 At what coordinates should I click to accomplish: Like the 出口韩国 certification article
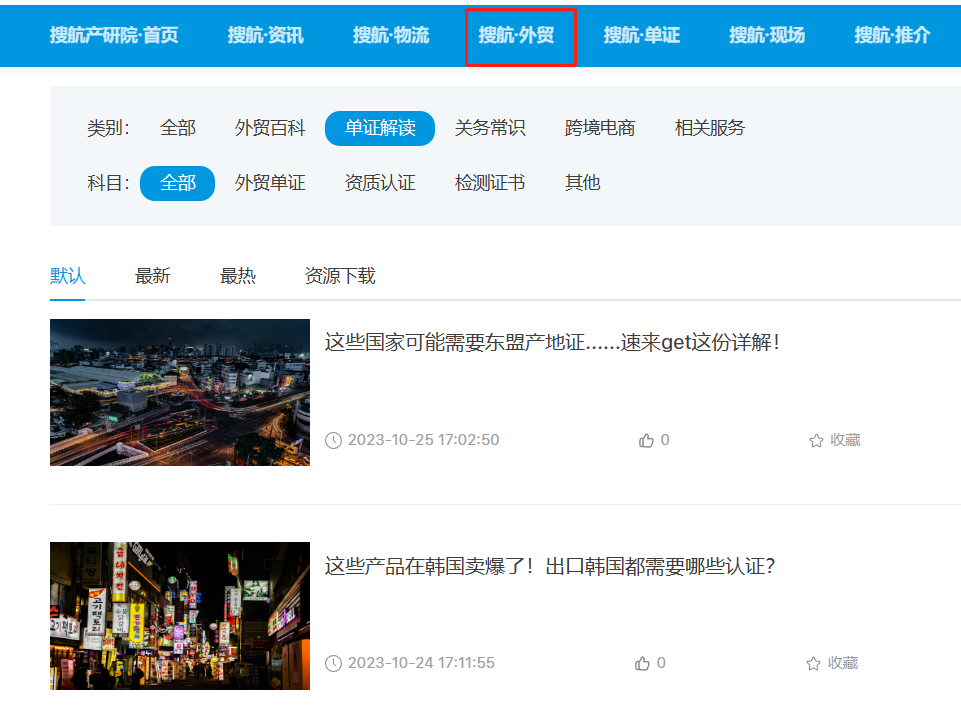click(x=643, y=663)
